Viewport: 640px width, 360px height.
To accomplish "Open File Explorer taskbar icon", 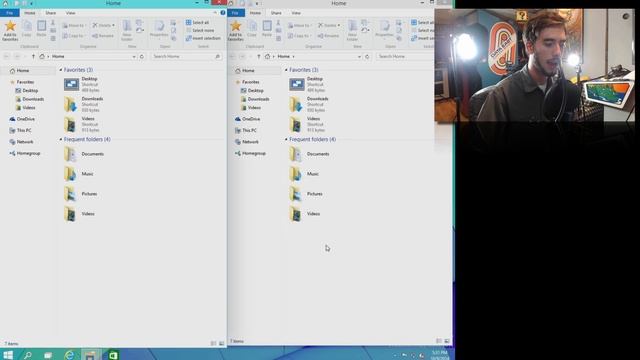I will click(x=90, y=355).
